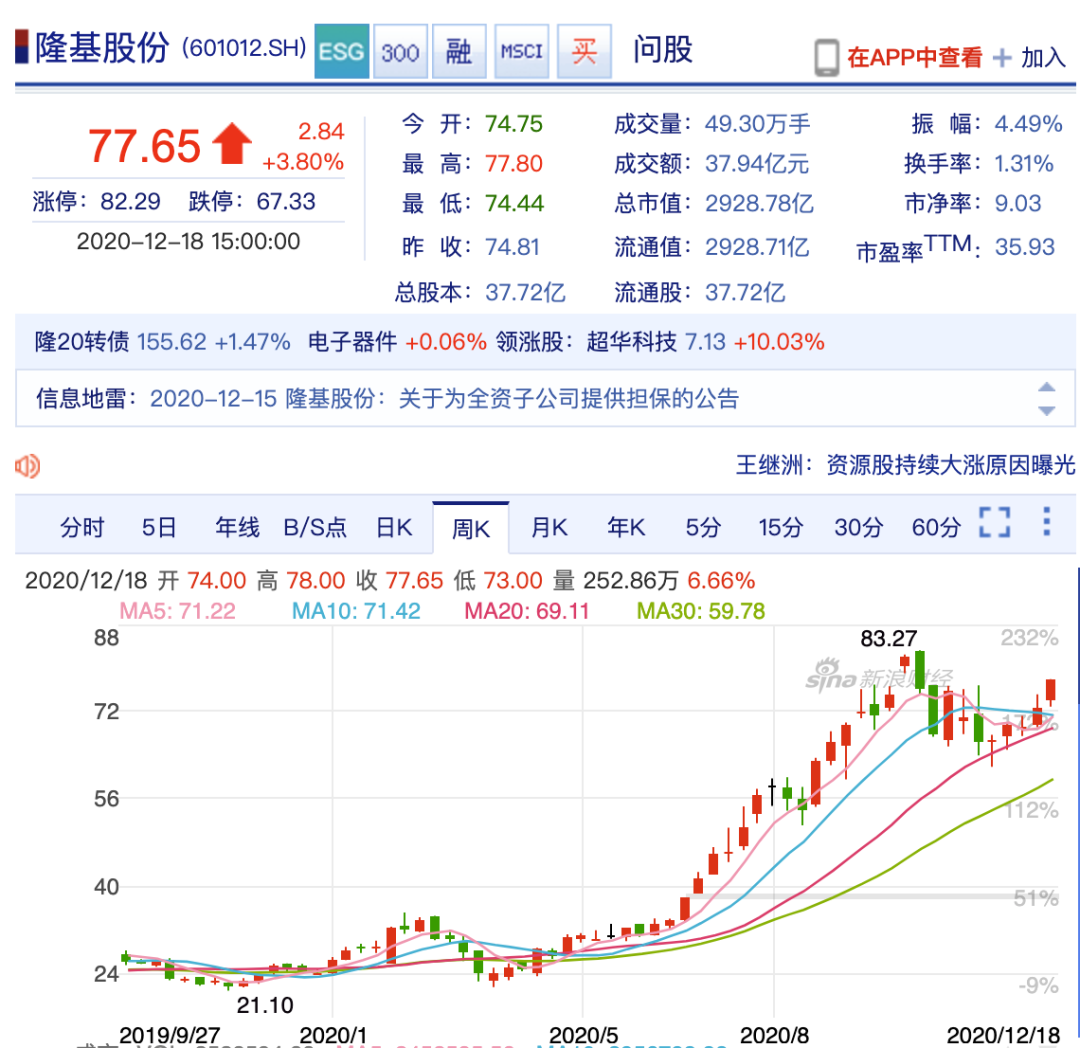Click the MA5: 71.22 indicator label
The width and height of the screenshot is (1080, 1048).
tap(178, 611)
